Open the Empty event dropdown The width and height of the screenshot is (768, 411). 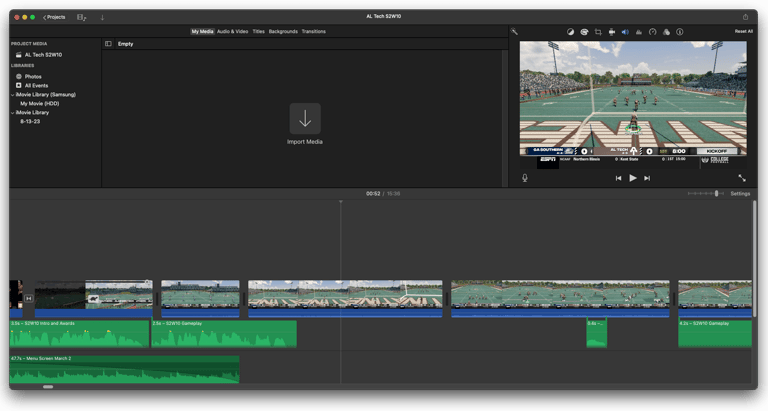[125, 44]
